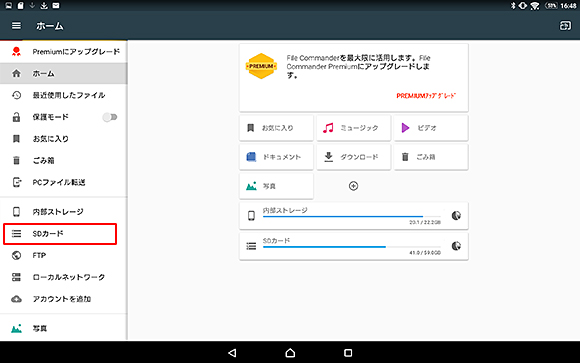This screenshot has height=363, width=580.
Task: Tap the cast screen icon in header
Action: click(x=565, y=26)
